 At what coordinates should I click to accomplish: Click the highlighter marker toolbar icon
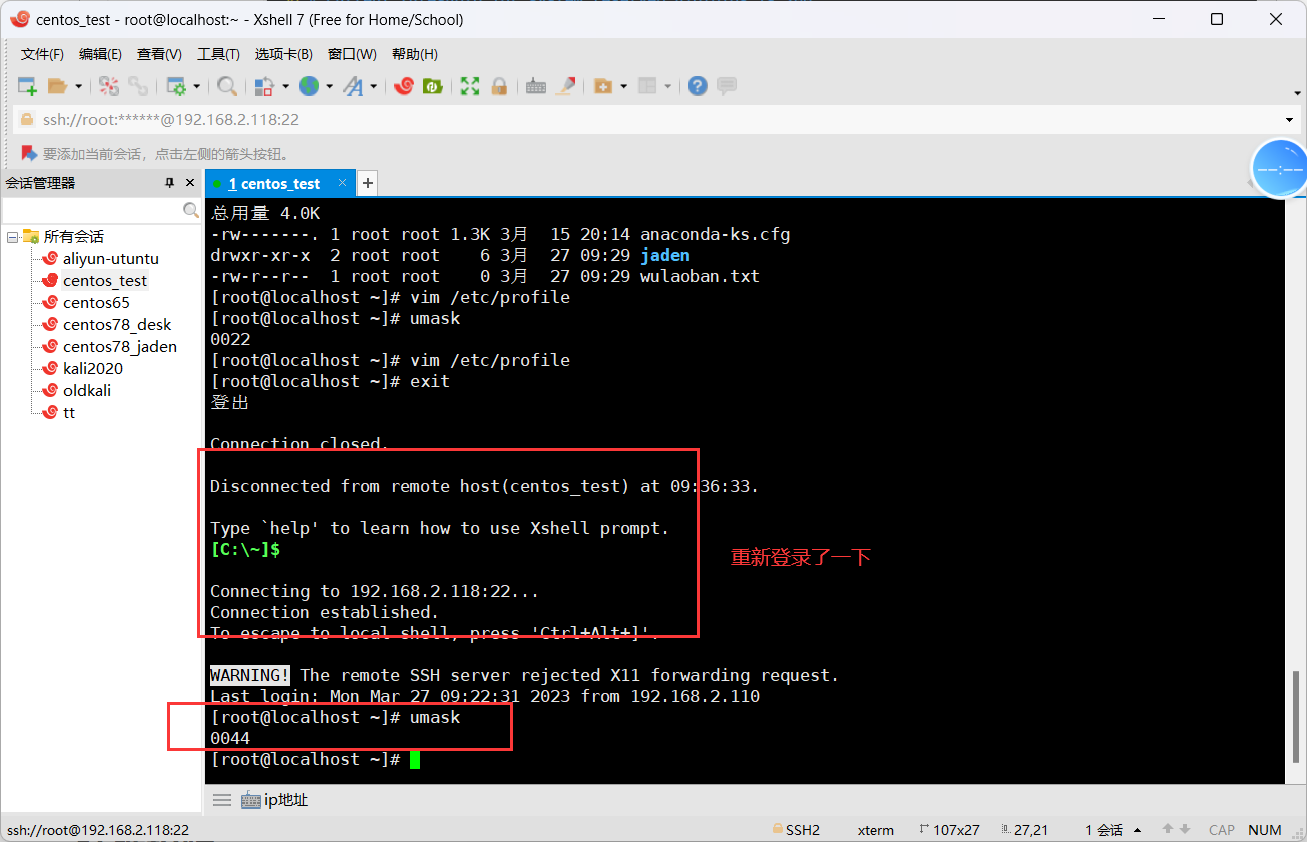pyautogui.click(x=565, y=87)
